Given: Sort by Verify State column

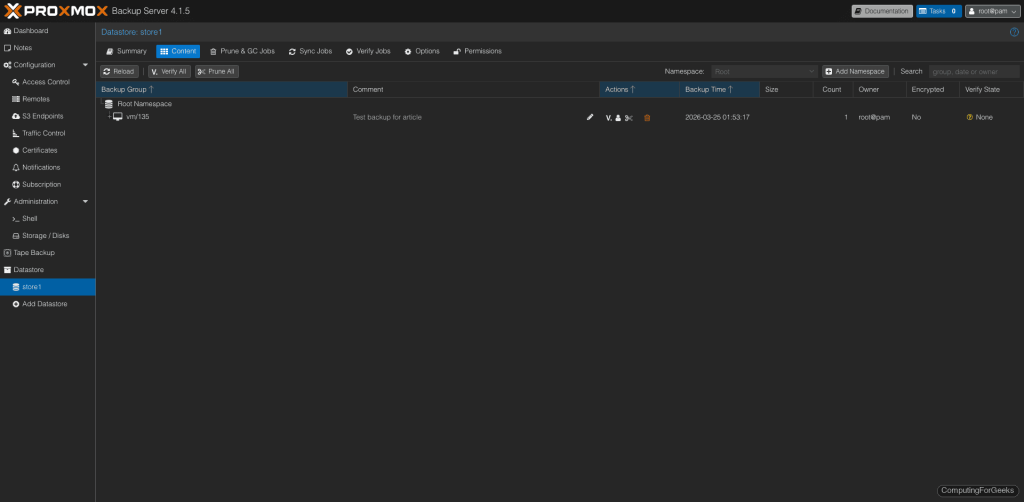Looking at the screenshot, I should tap(991, 89).
